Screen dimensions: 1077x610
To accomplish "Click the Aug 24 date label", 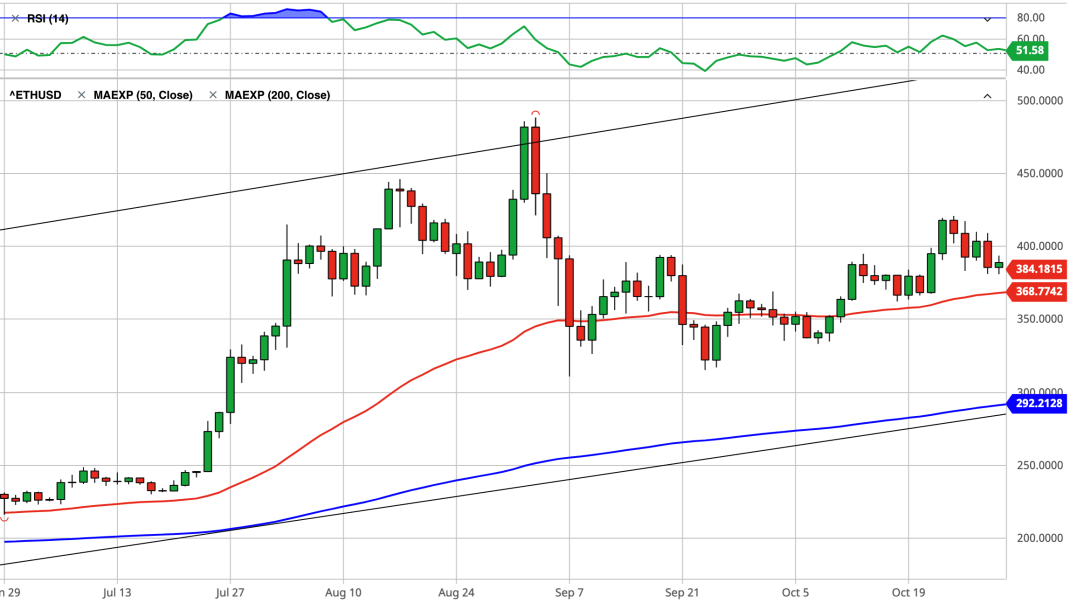I will (x=456, y=592).
